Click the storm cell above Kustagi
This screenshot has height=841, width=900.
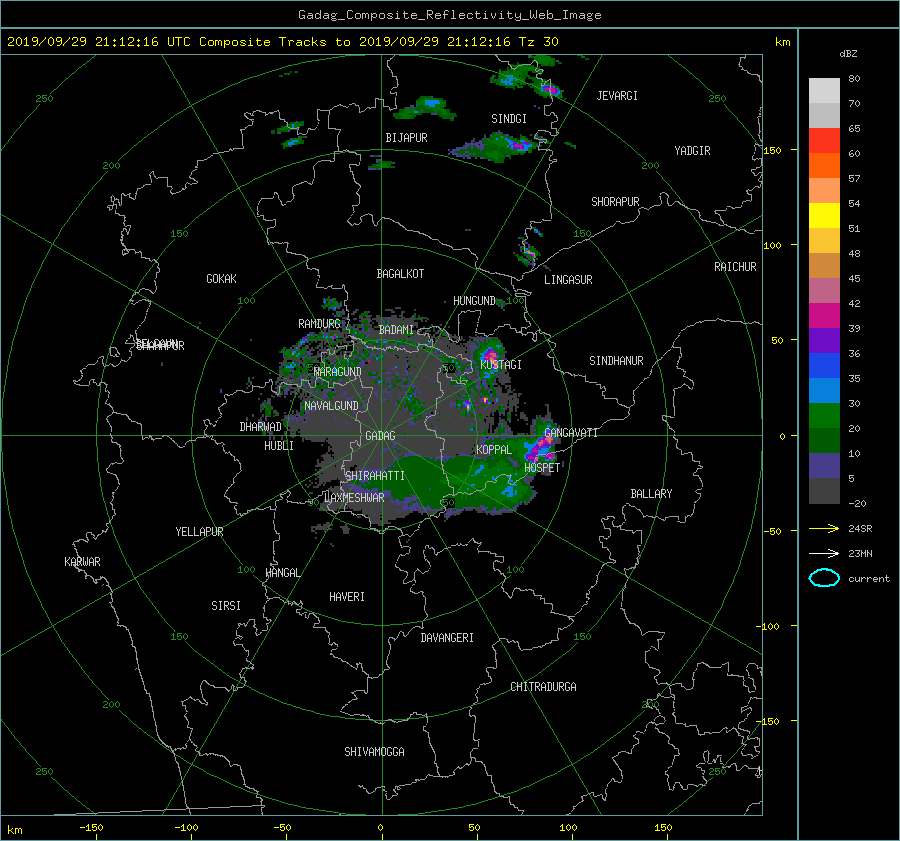pos(490,354)
